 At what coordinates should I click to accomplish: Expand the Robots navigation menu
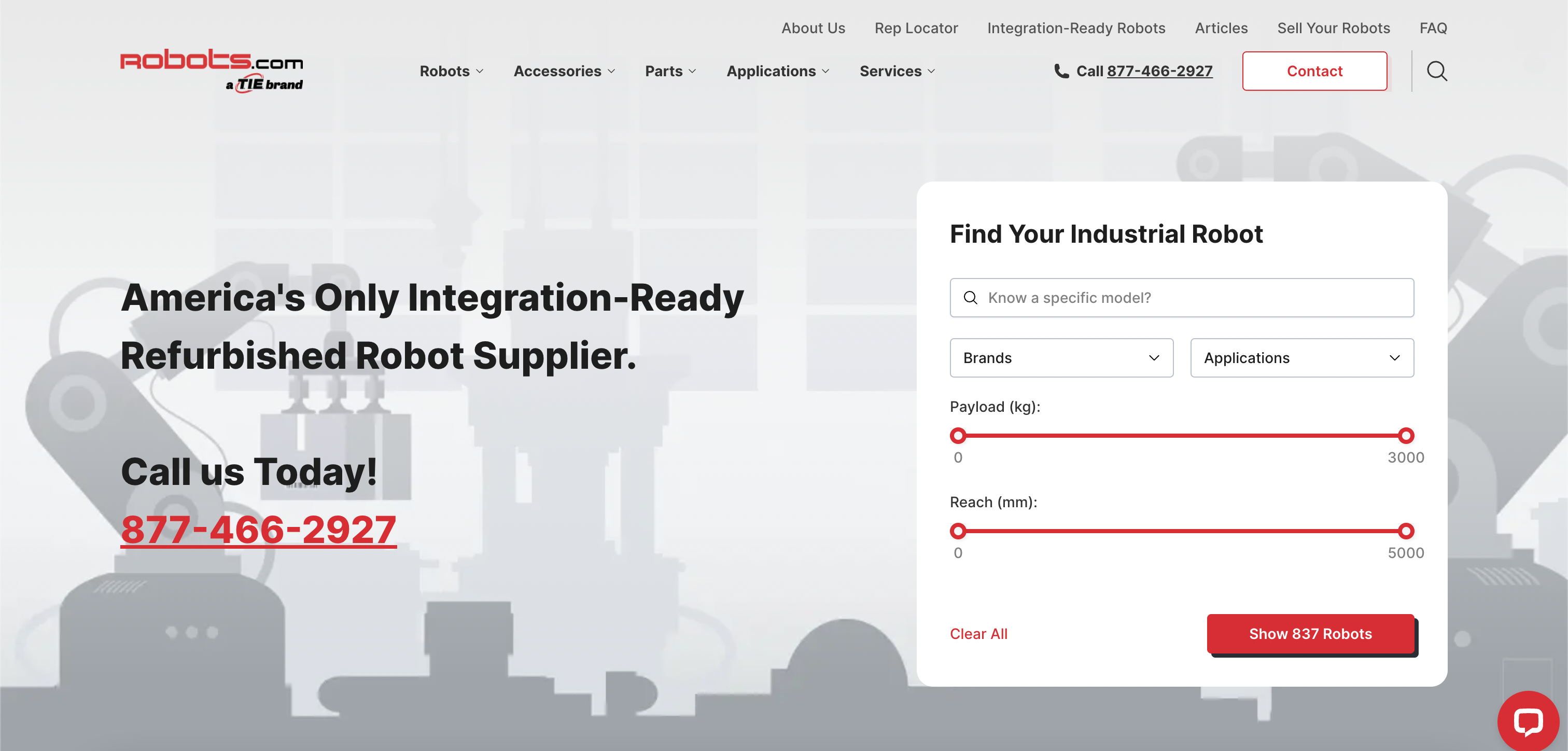pyautogui.click(x=451, y=71)
